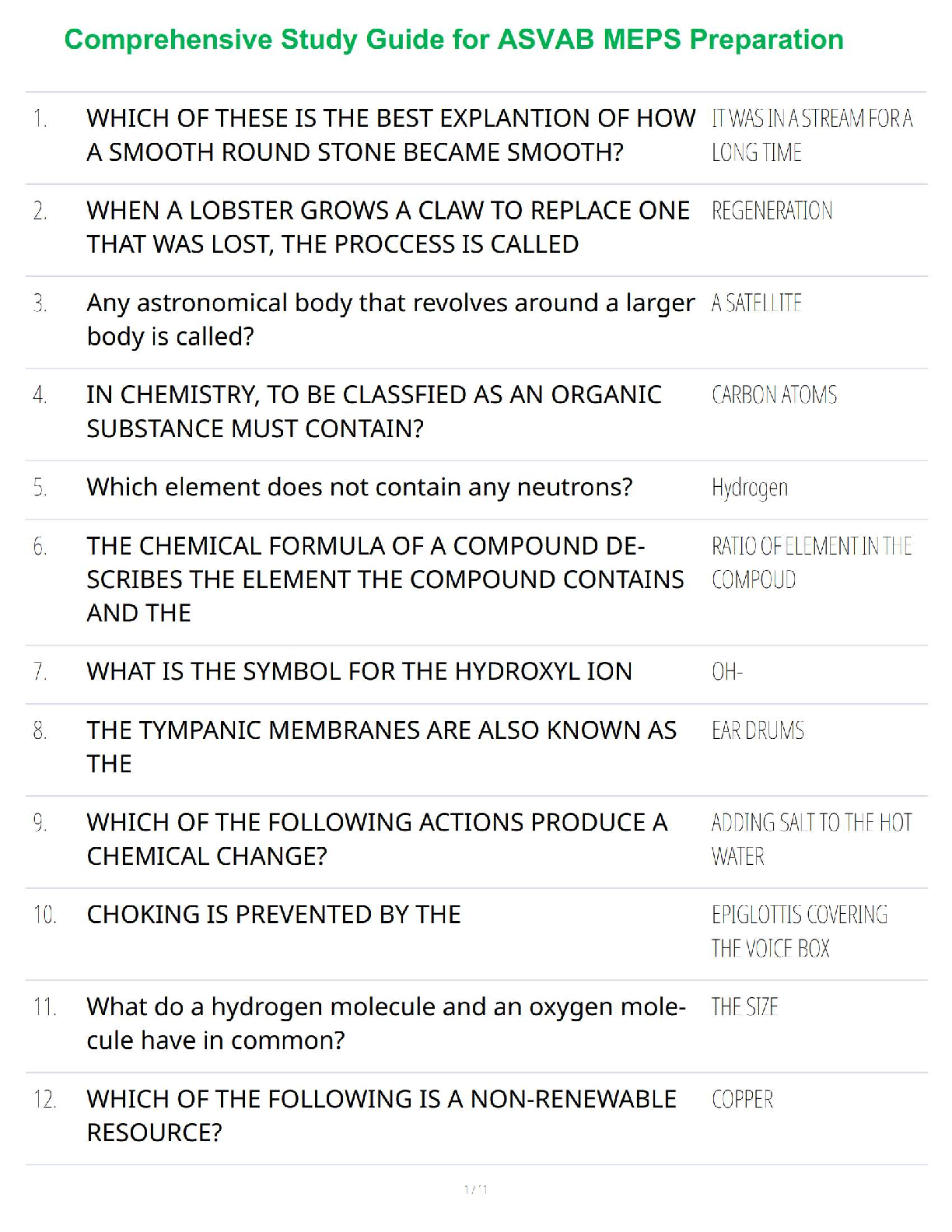Image resolution: width=952 pixels, height=1232 pixels.
Task: Click the page number at the bottom
Action: pyautogui.click(x=475, y=1189)
